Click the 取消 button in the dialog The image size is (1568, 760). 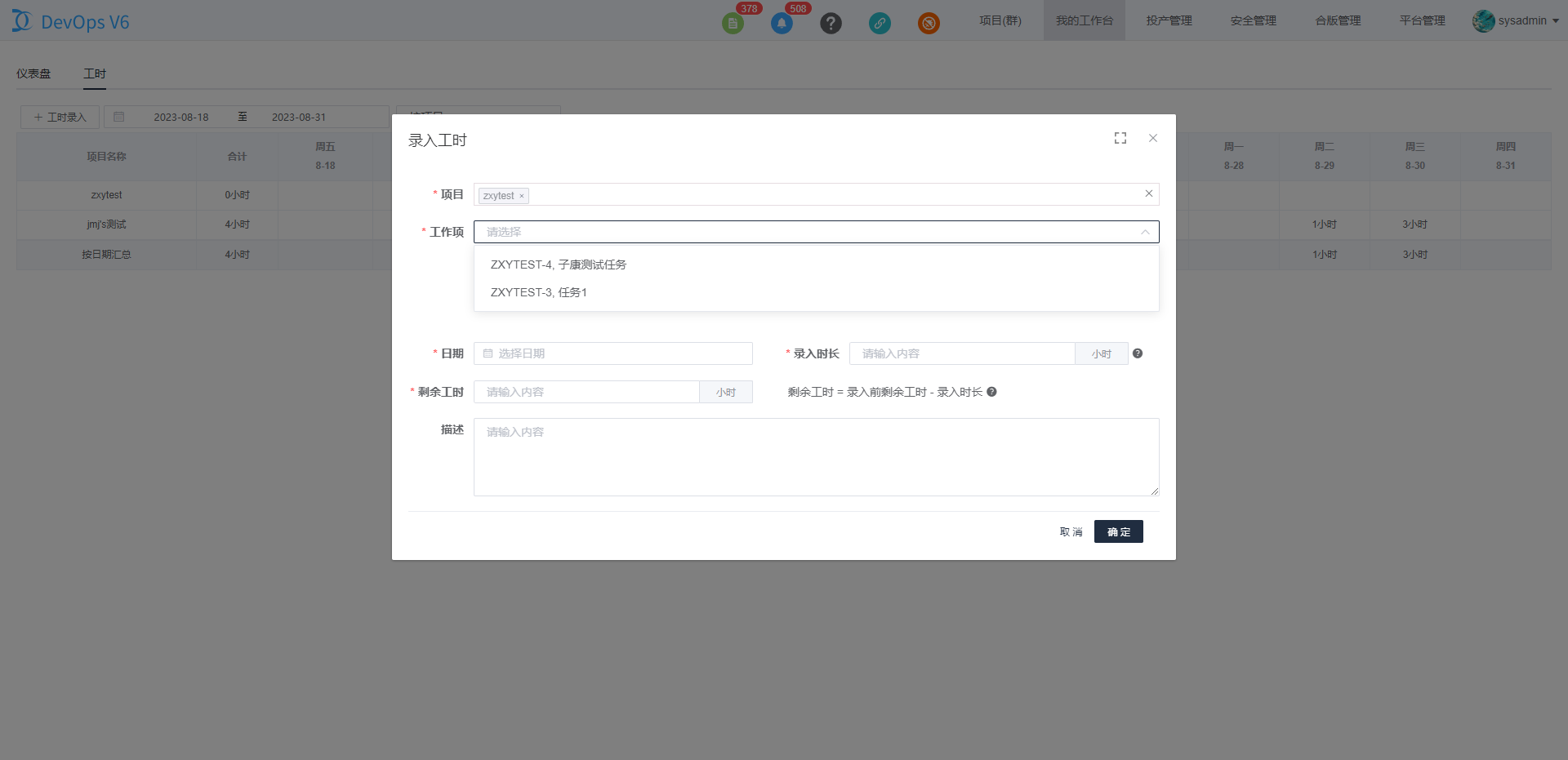coord(1071,531)
